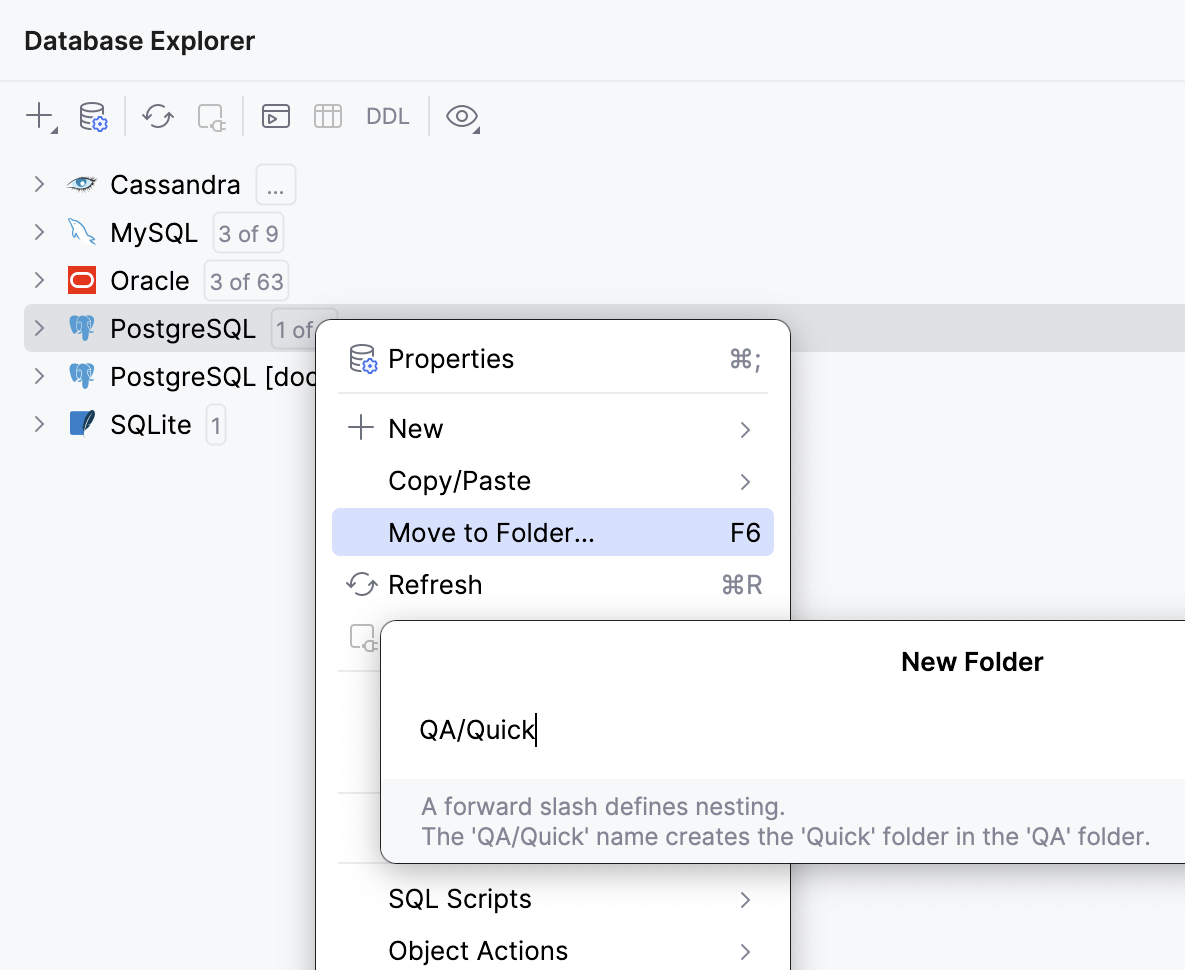Click the Deactivate/disconnect toolbar icon
The image size is (1185, 970).
(x=212, y=117)
